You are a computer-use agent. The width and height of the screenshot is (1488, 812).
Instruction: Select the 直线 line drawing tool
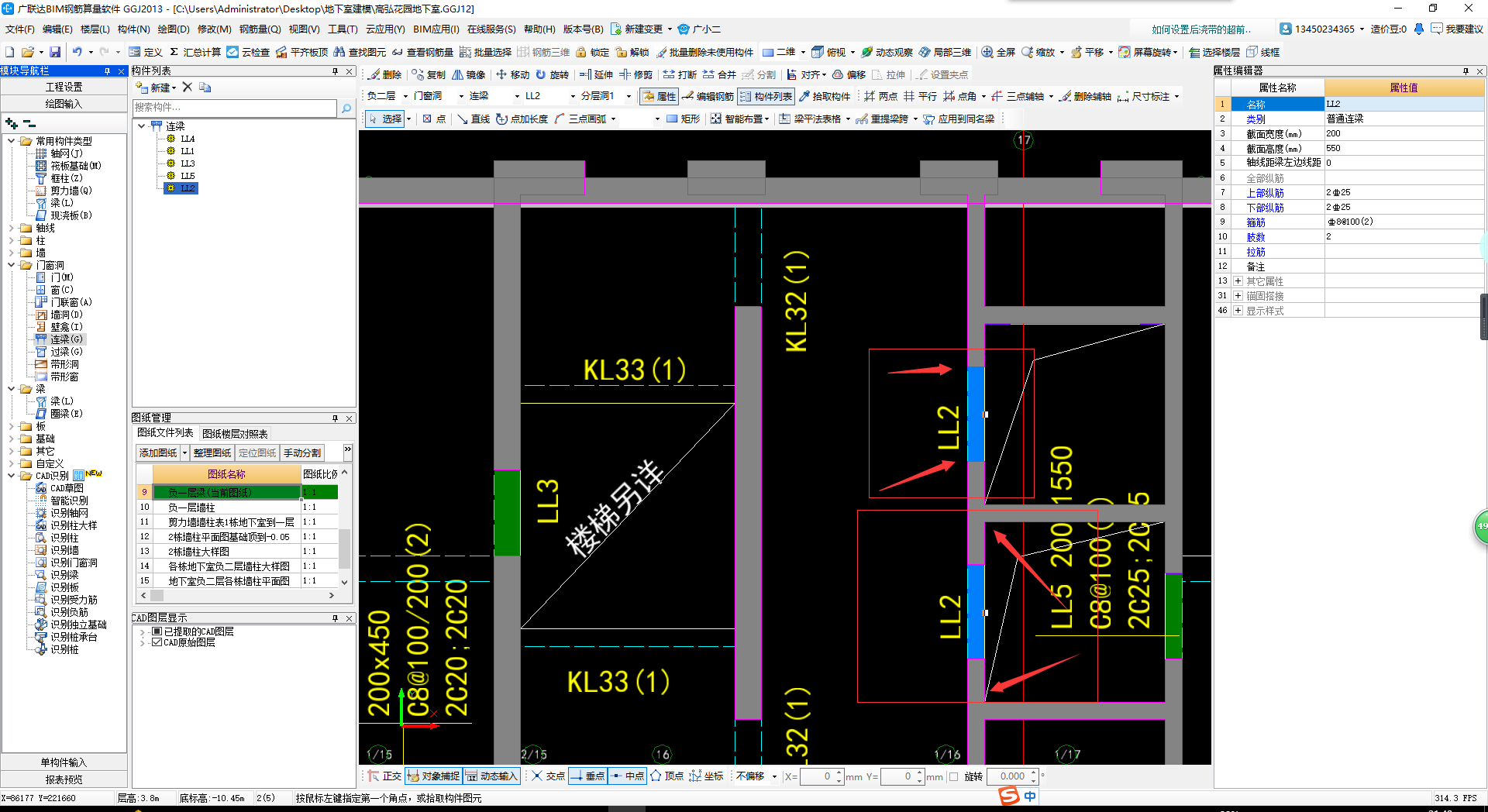[x=473, y=119]
